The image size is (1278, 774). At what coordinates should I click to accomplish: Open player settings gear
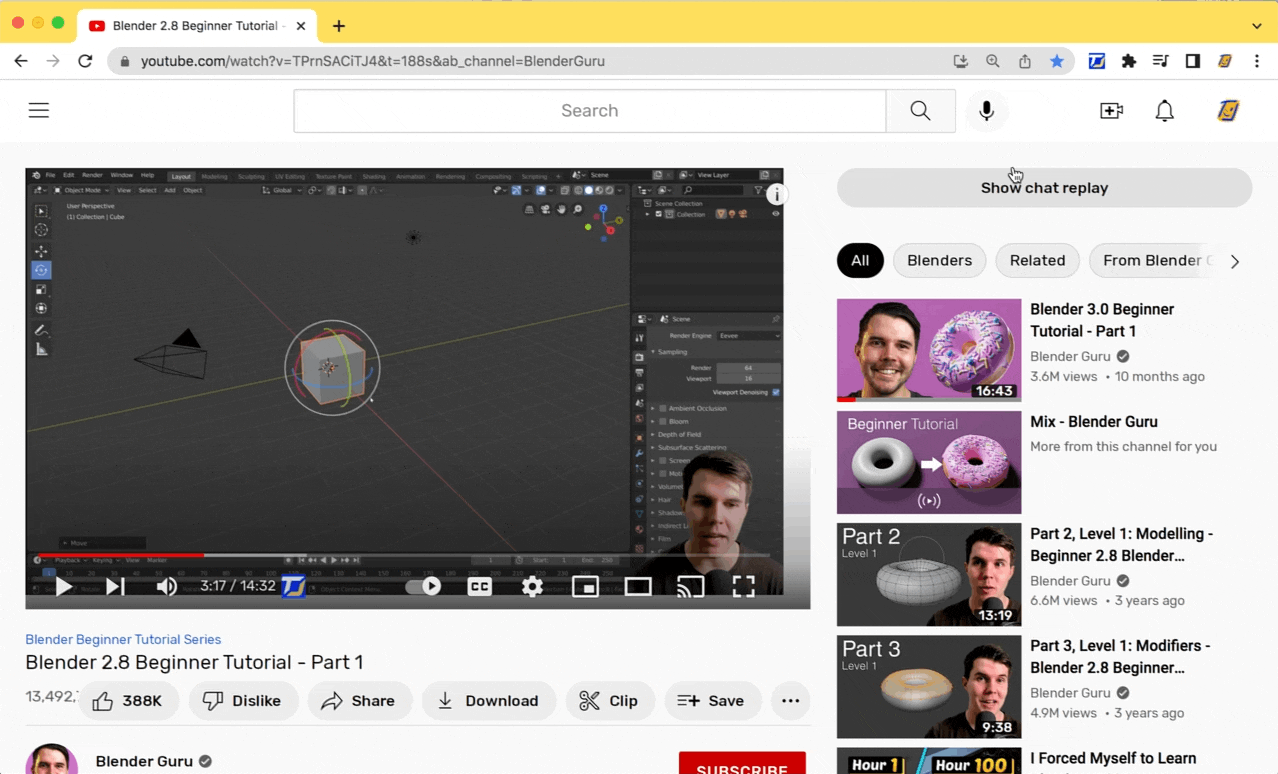click(x=532, y=586)
